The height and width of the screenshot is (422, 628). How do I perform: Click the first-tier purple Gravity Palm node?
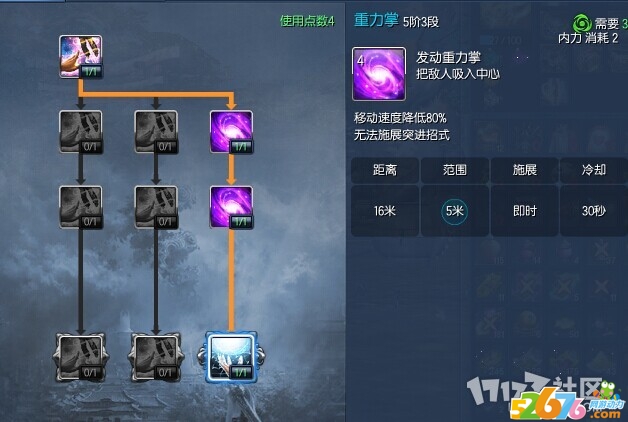pyautogui.click(x=231, y=132)
